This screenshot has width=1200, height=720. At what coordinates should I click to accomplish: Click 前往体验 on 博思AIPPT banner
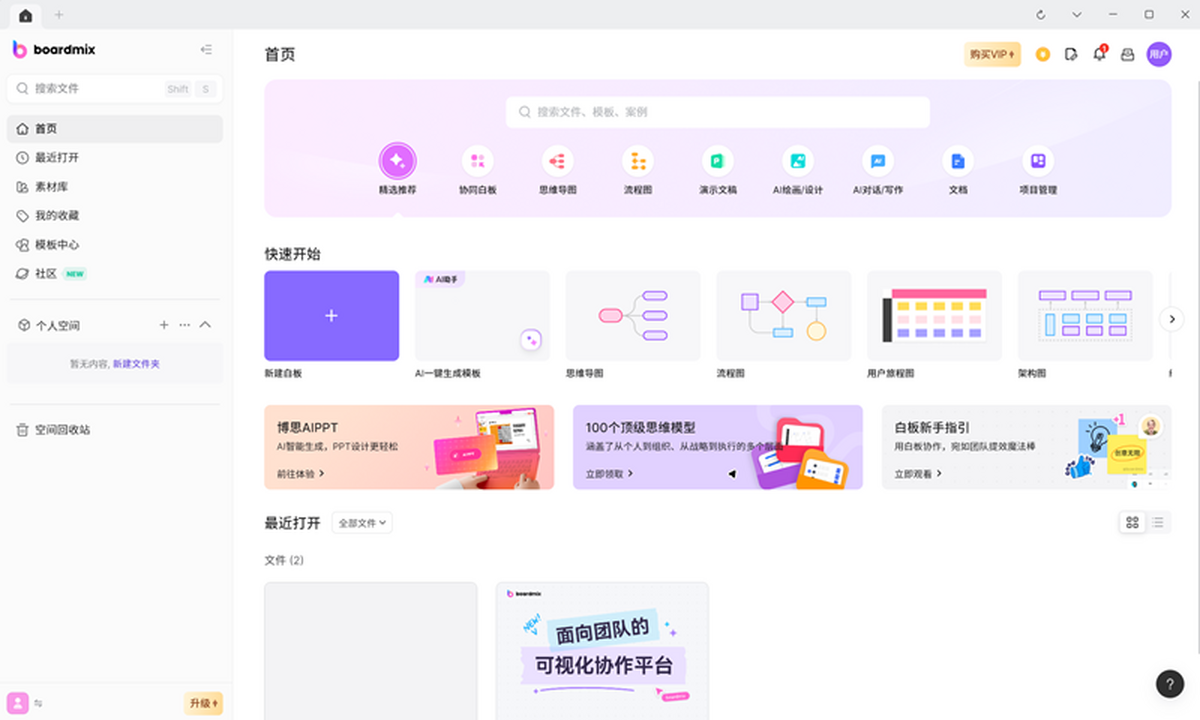click(301, 474)
